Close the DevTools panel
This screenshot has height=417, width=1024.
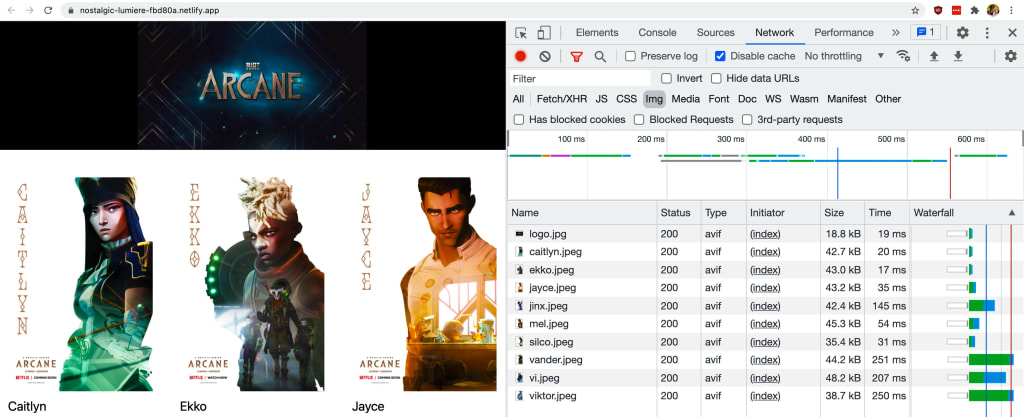pyautogui.click(x=1012, y=33)
